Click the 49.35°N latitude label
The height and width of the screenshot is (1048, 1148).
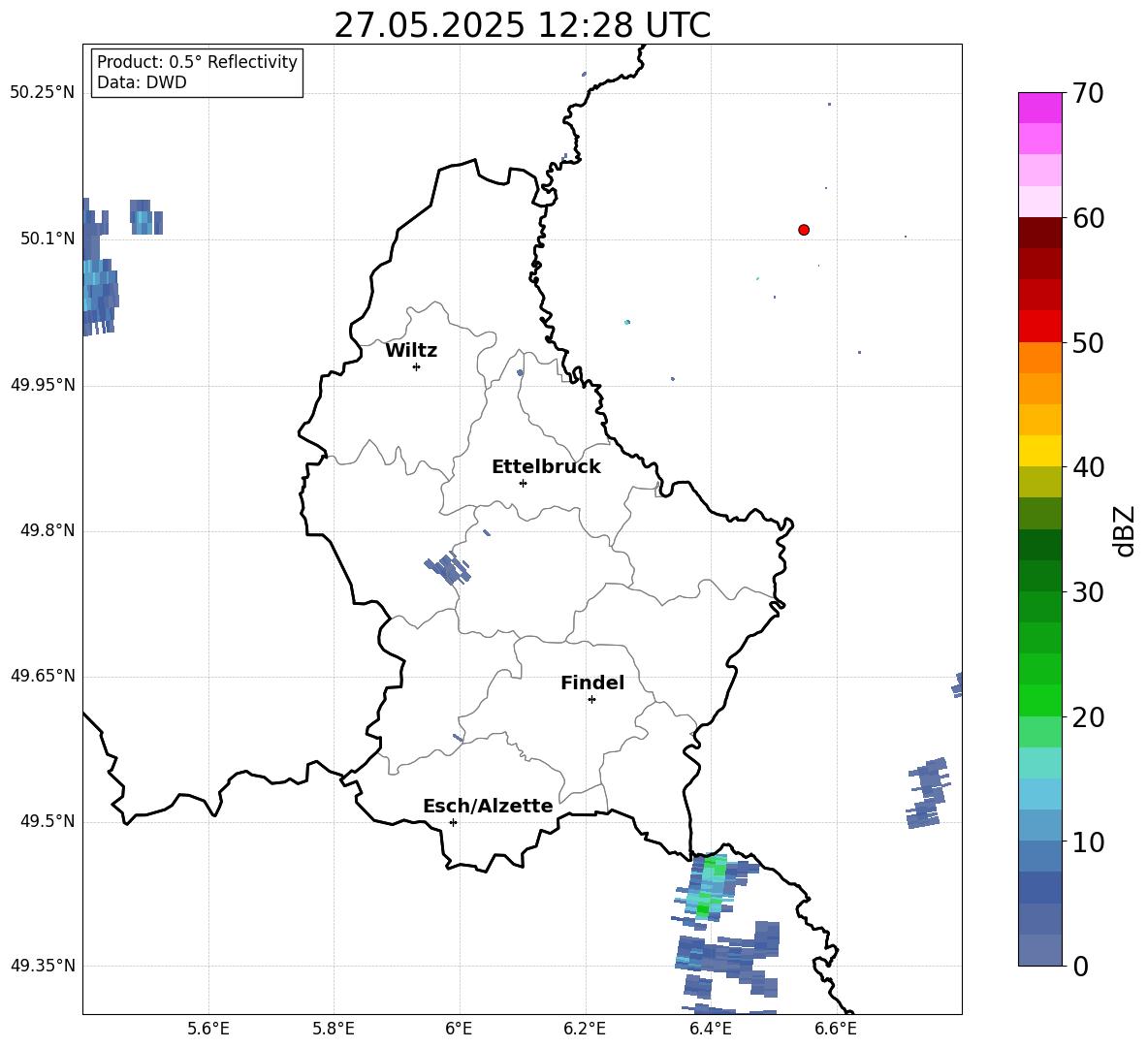point(43,966)
